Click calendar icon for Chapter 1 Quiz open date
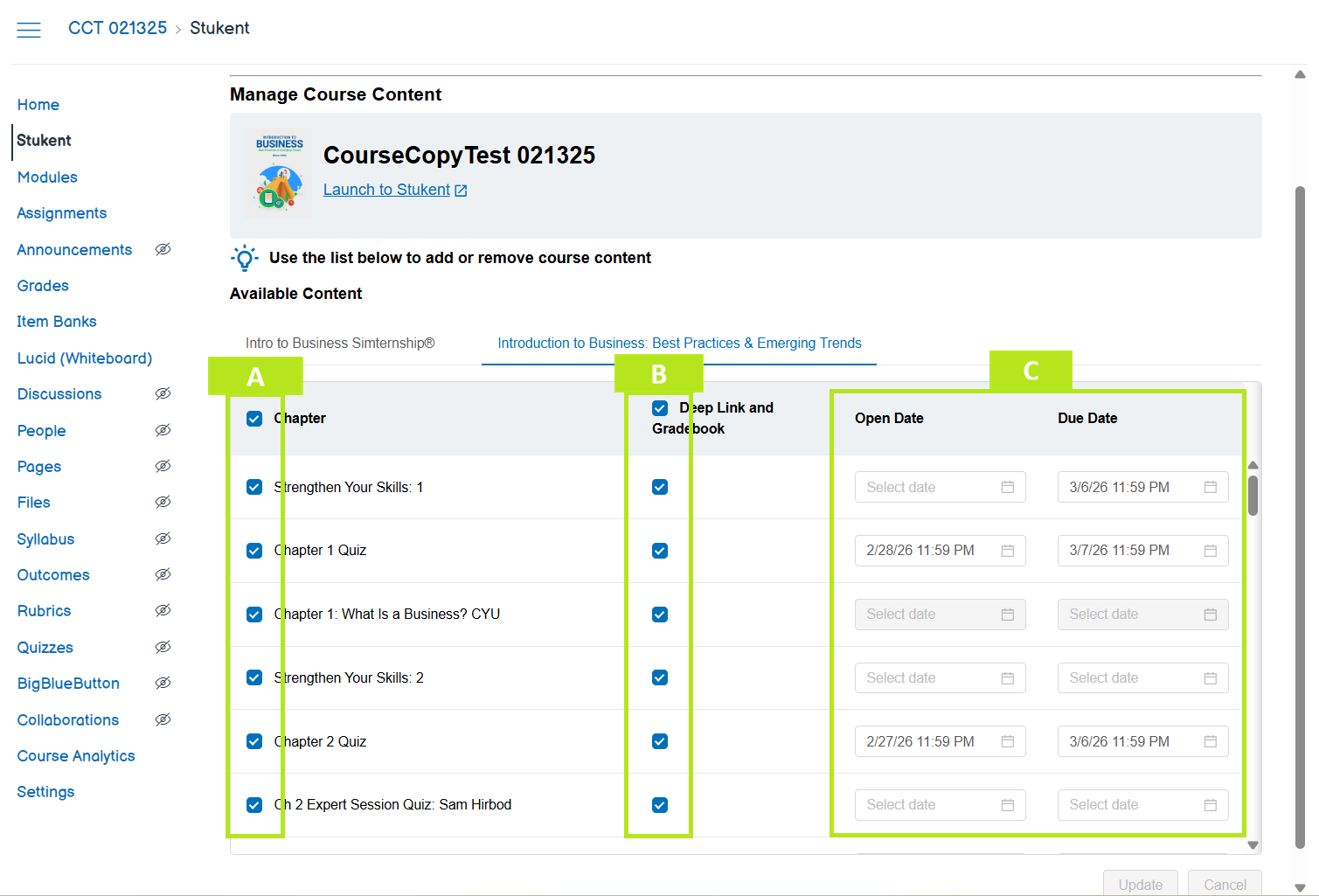1319x896 pixels. pos(1007,551)
